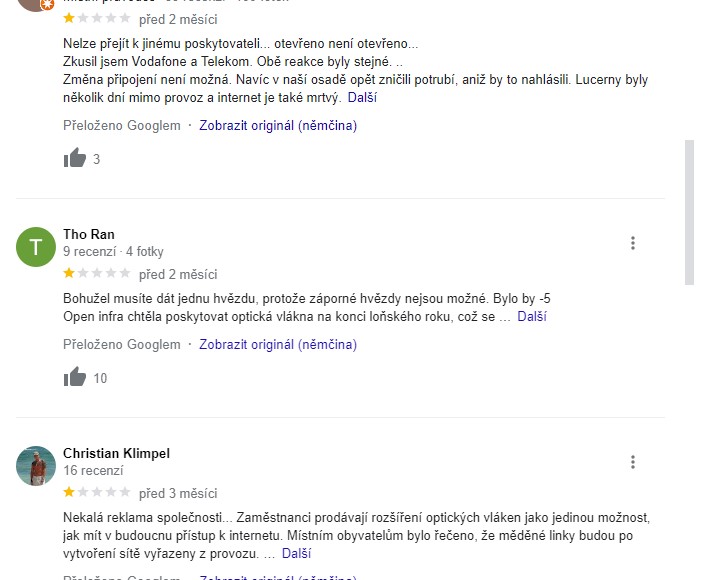Viewport: 716px width, 580px height.
Task: Click Christian Klimpel's one-star rating
Action: tap(96, 492)
